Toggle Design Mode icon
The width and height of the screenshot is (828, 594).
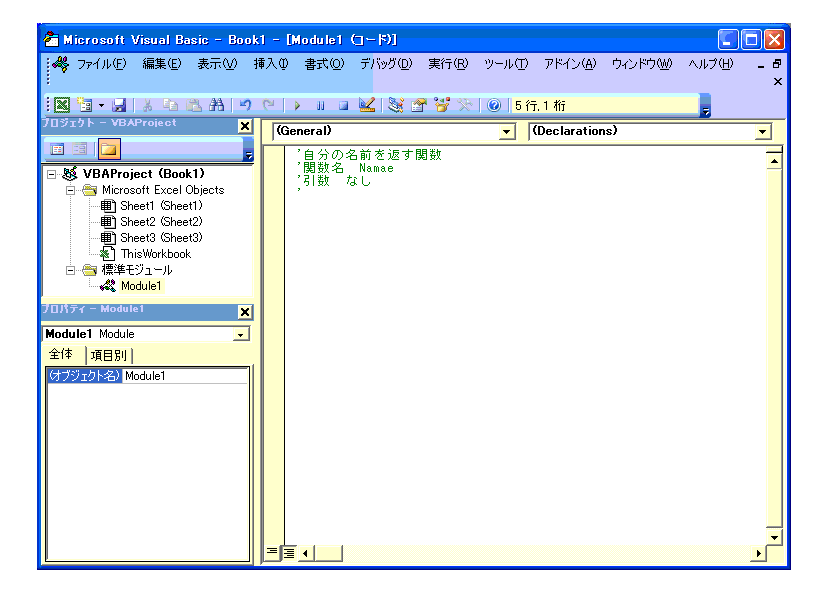pos(366,105)
